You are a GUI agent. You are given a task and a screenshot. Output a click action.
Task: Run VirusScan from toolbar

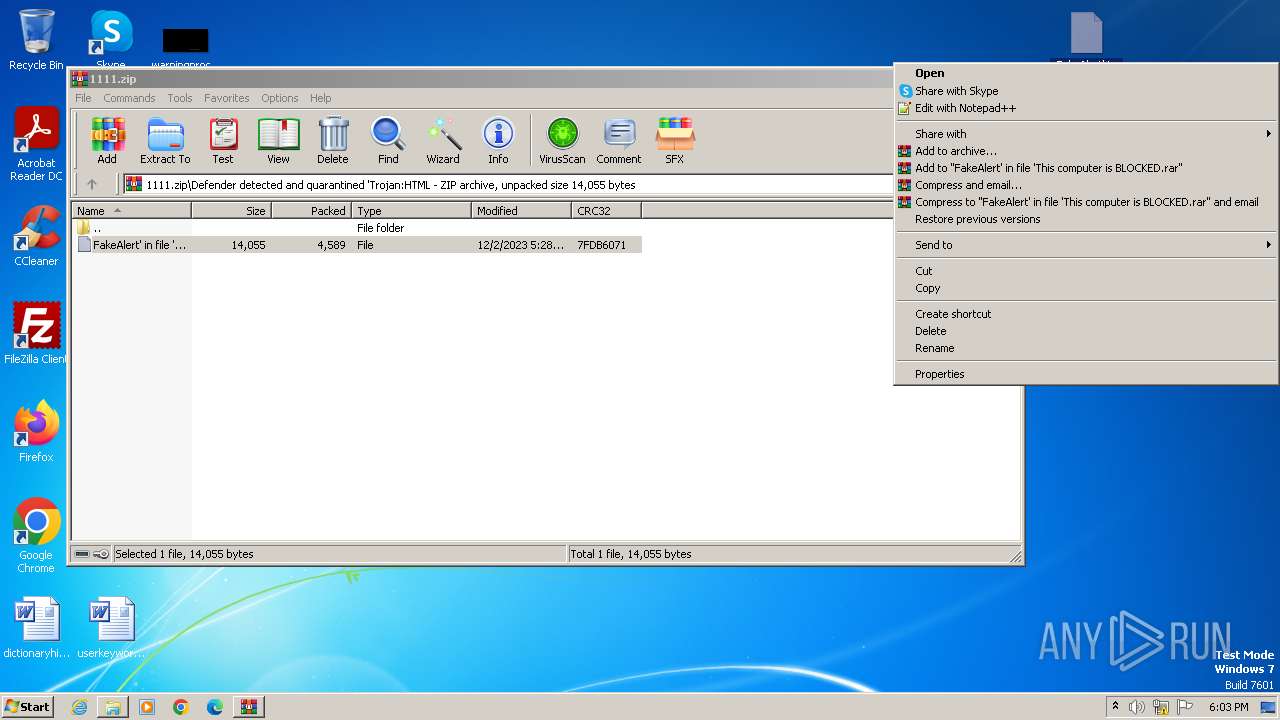[562, 141]
